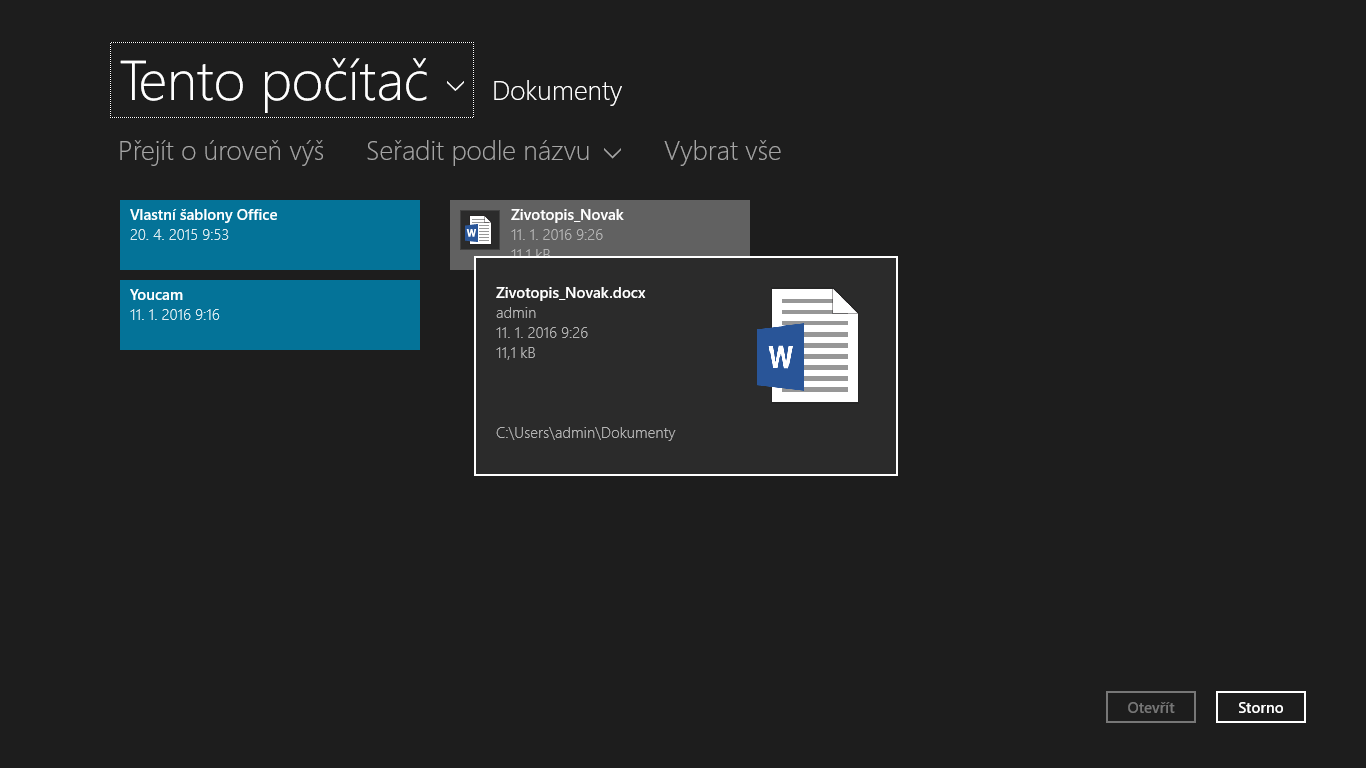Click the 11,1 kB file size in the tooltip

516,353
